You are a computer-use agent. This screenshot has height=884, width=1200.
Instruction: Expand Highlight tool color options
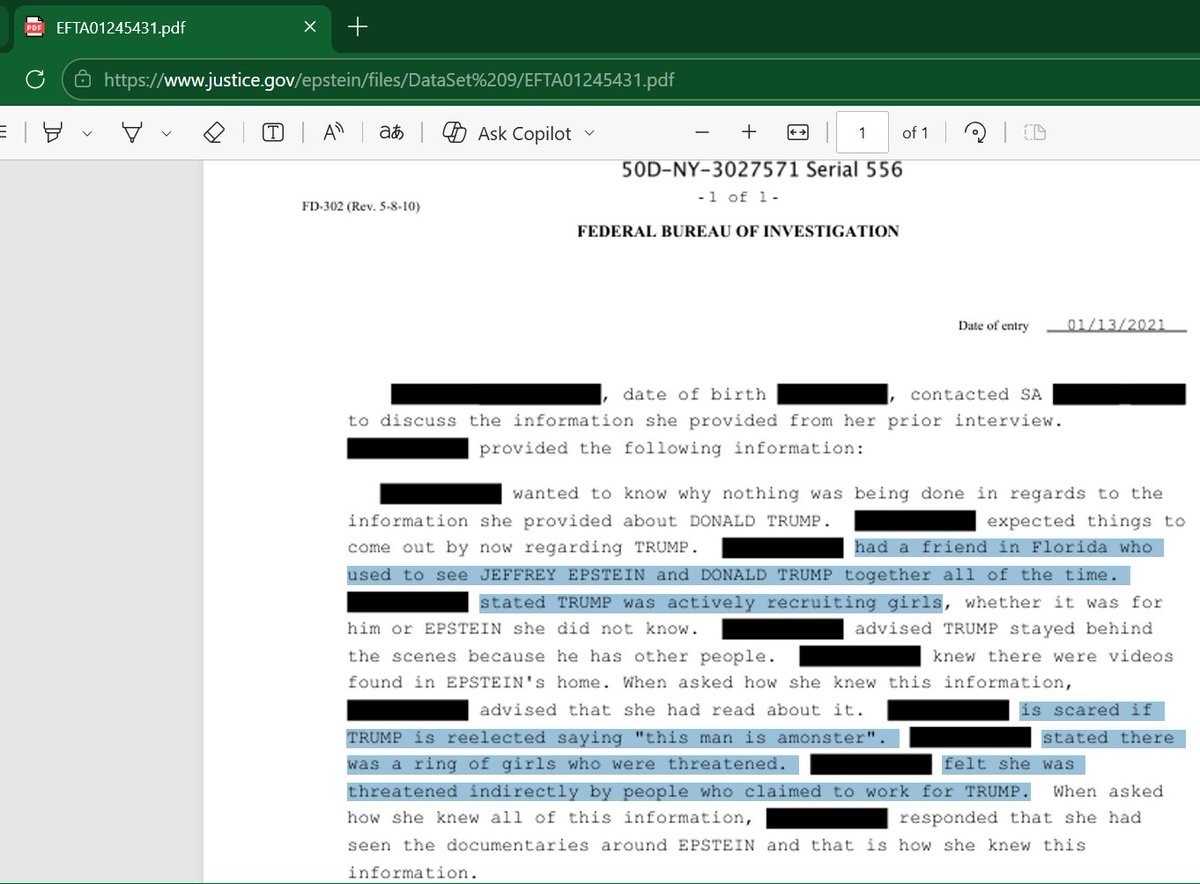coord(87,133)
